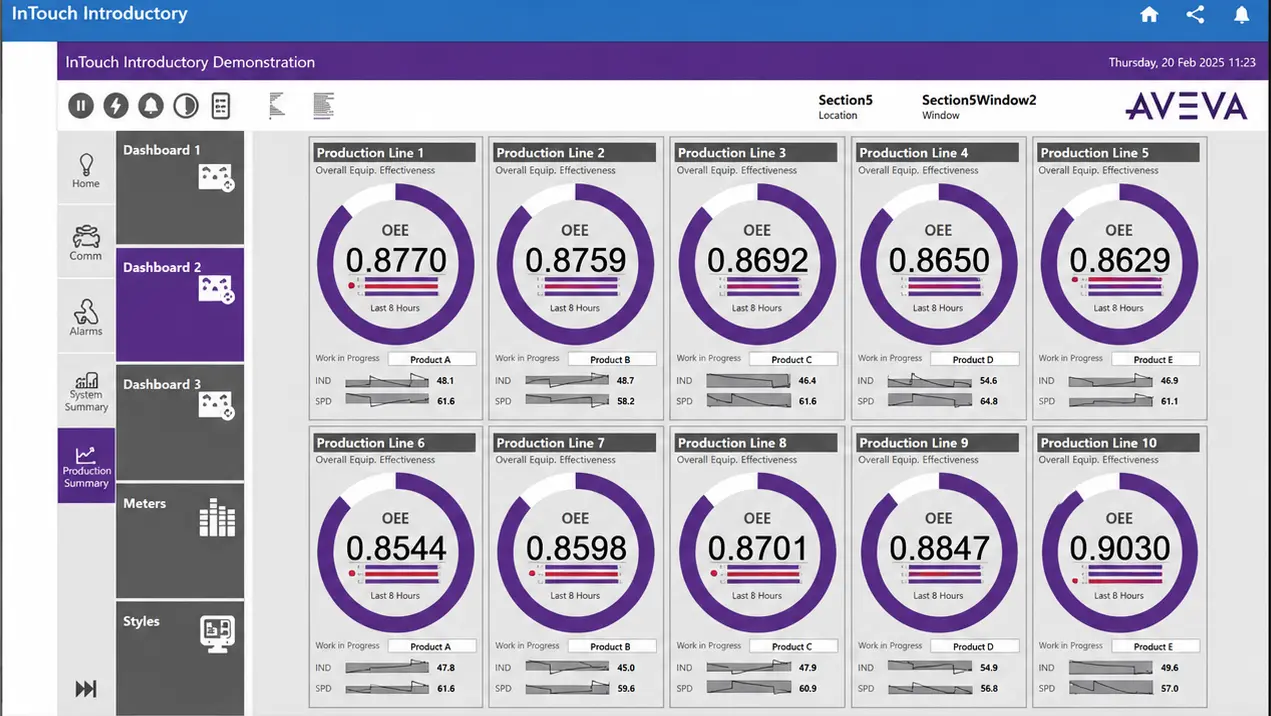Click the home icon in the blue header

click(1149, 15)
